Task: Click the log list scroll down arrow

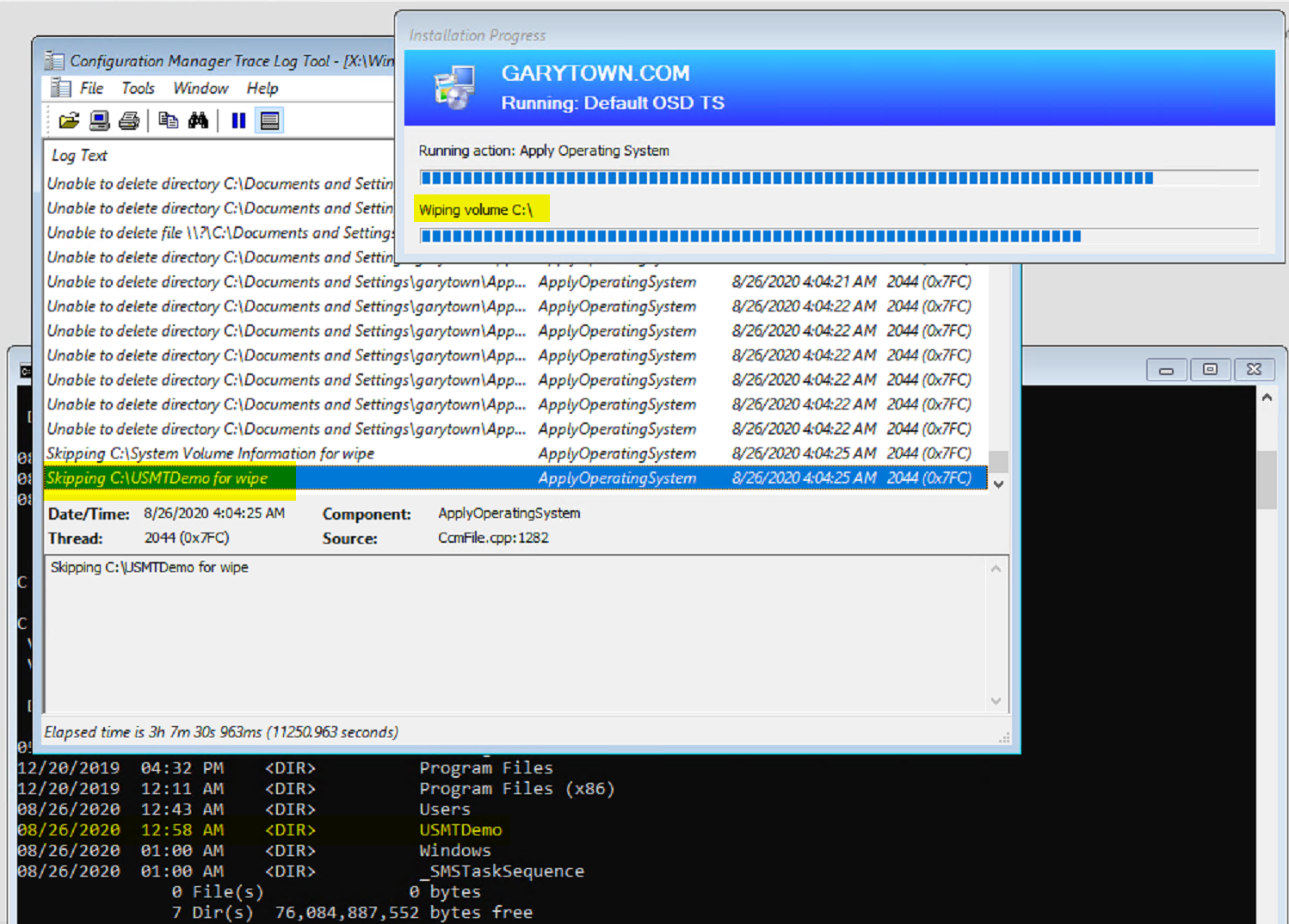Action: pos(998,484)
